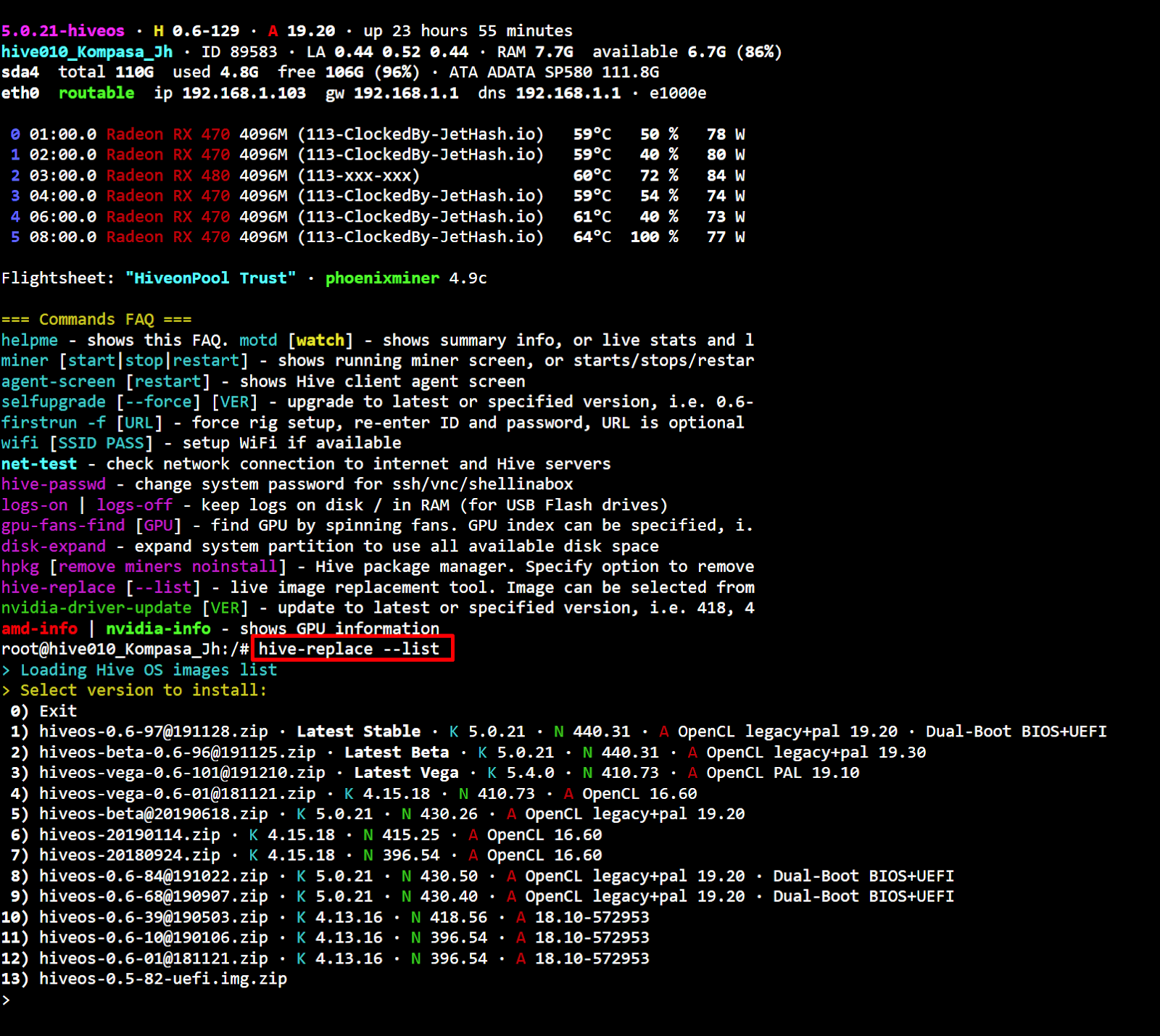This screenshot has width=1160, height=1036.
Task: Click the nvidia-info command text
Action: pyautogui.click(x=158, y=629)
